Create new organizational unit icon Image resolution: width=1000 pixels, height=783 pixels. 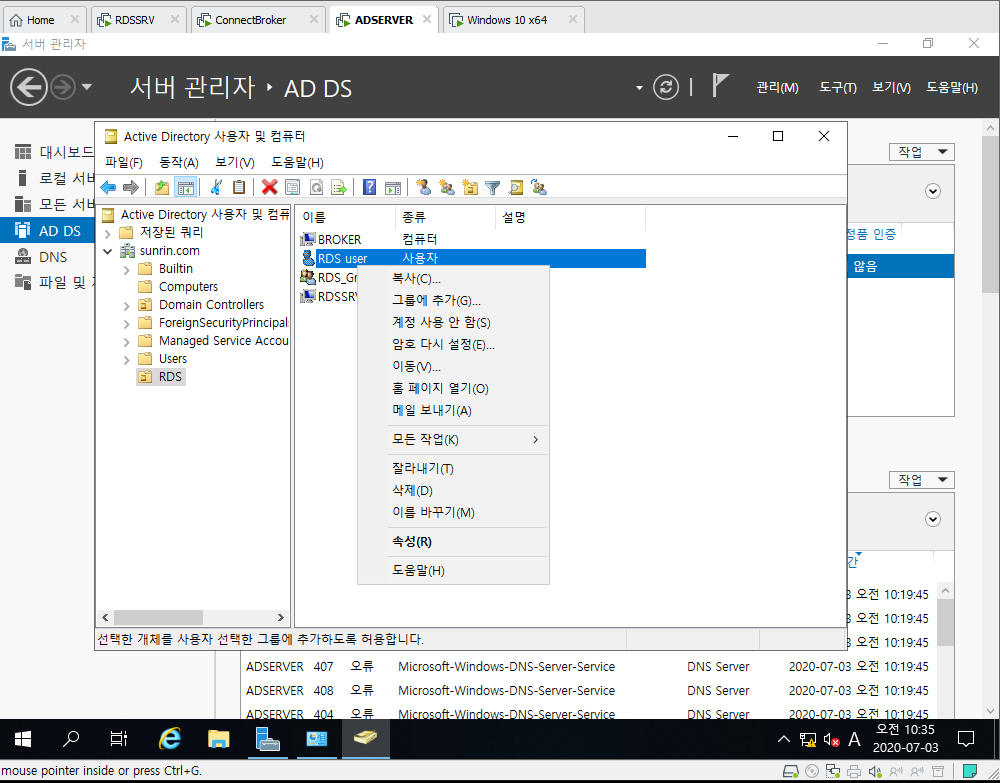pos(470,187)
